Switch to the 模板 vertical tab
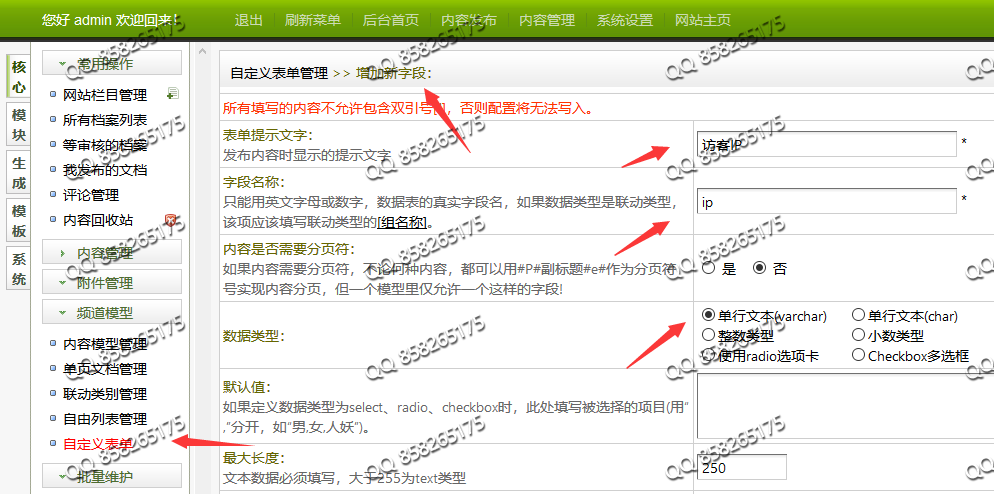Image resolution: width=994 pixels, height=494 pixels. [19, 221]
